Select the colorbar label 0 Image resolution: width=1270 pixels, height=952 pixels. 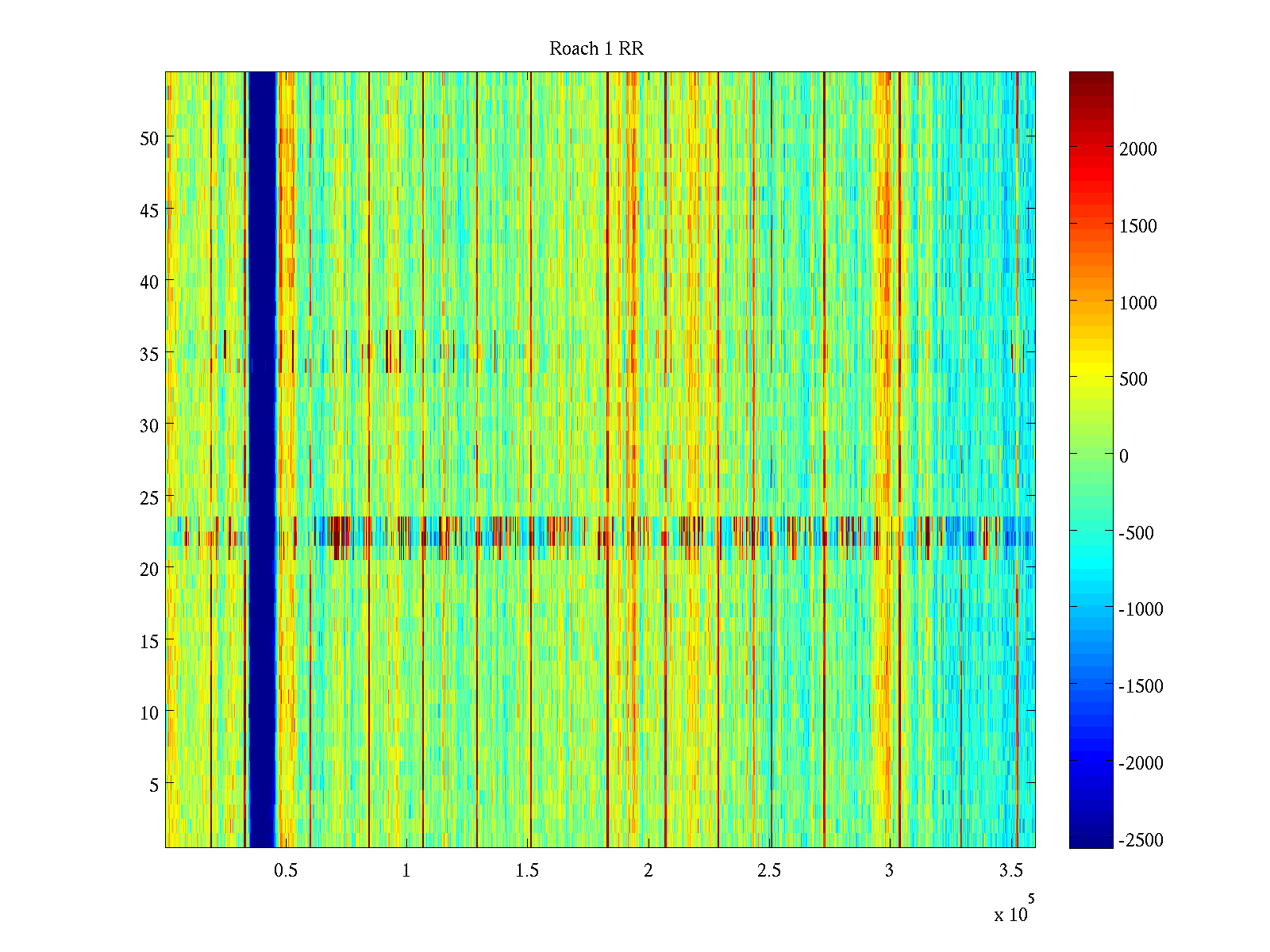point(1123,456)
